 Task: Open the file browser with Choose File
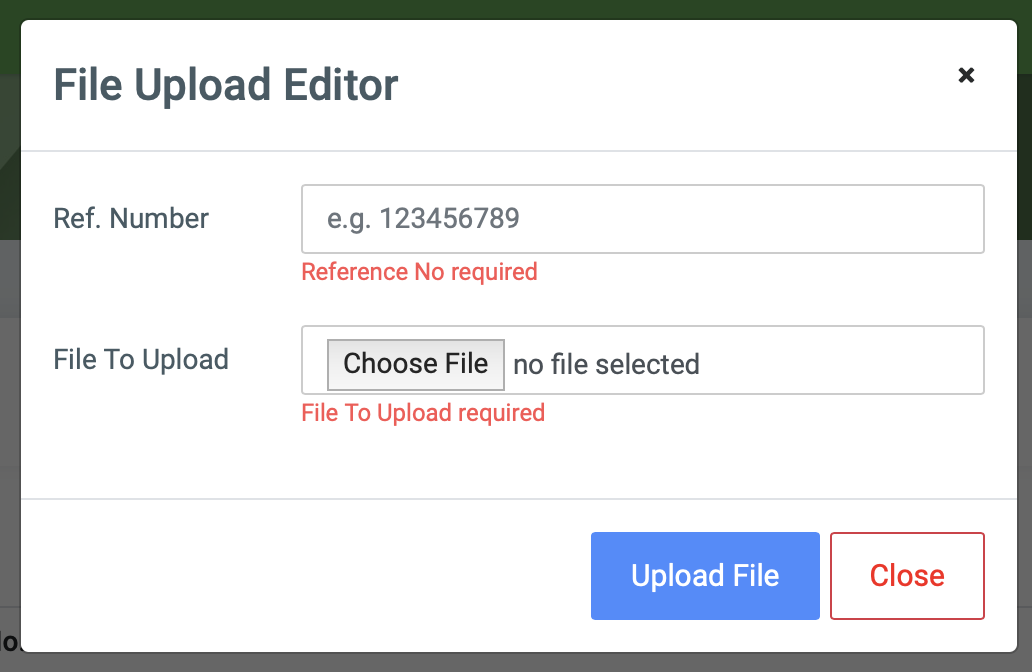pos(415,364)
